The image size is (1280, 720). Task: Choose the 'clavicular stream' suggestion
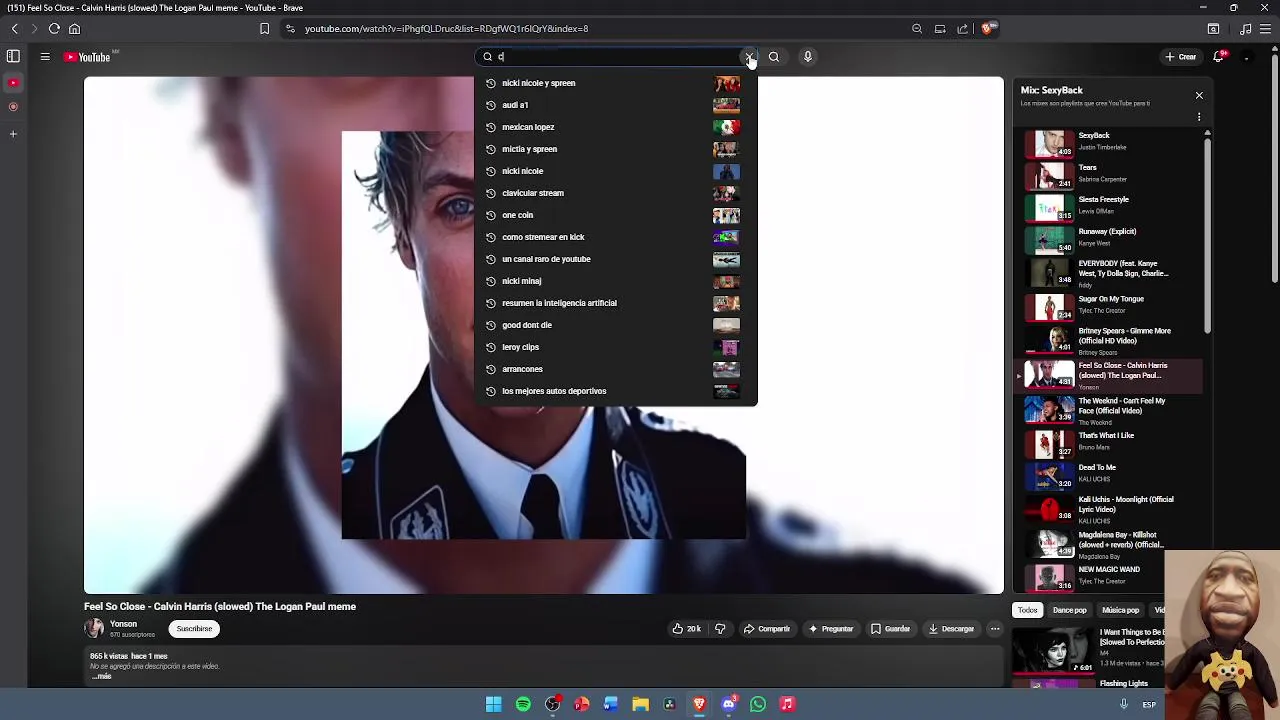pos(615,193)
